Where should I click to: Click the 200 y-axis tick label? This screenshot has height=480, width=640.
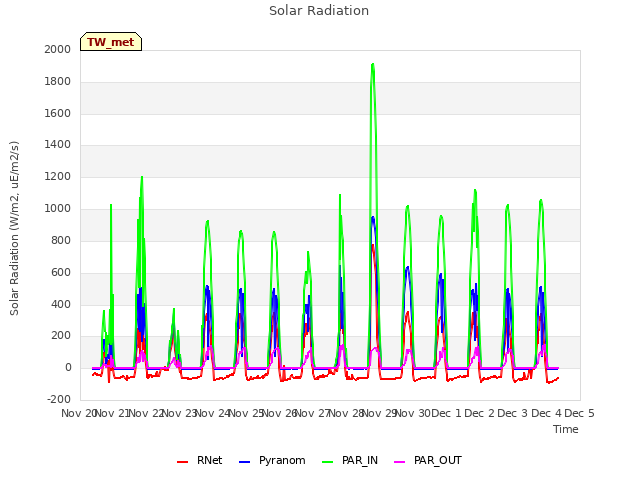(61, 336)
